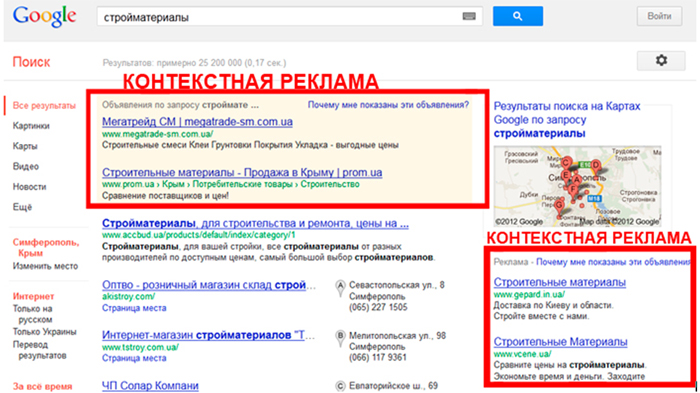Click the Google logo
The image size is (700, 393).
44,17
